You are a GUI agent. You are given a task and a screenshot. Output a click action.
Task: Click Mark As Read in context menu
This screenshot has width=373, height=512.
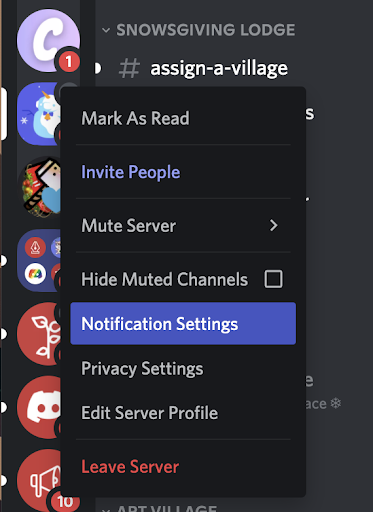(x=183, y=118)
